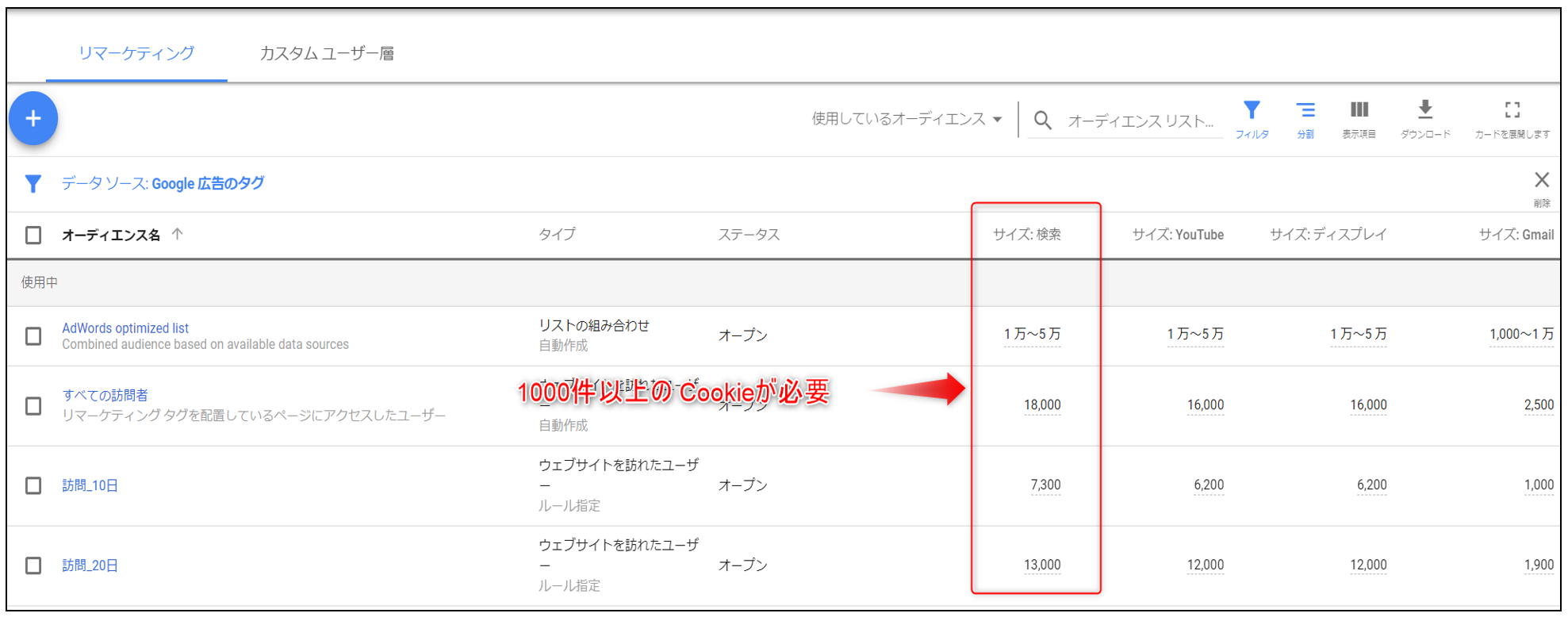The height and width of the screenshot is (617, 1568).
Task: Click the サイズ: YouTube column header
Action: tap(1178, 235)
